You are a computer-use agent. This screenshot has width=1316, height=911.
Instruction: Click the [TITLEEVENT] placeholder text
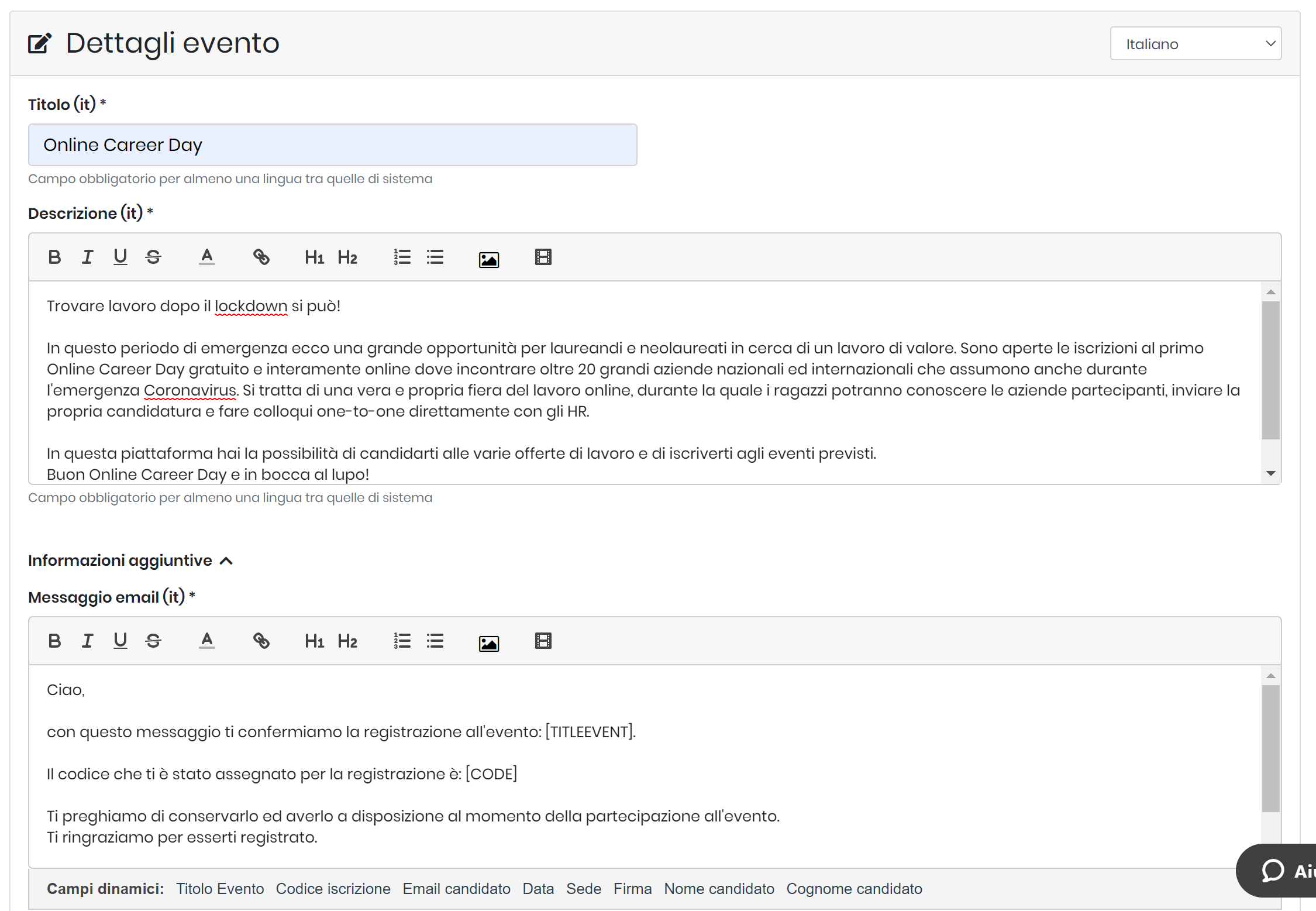click(590, 732)
